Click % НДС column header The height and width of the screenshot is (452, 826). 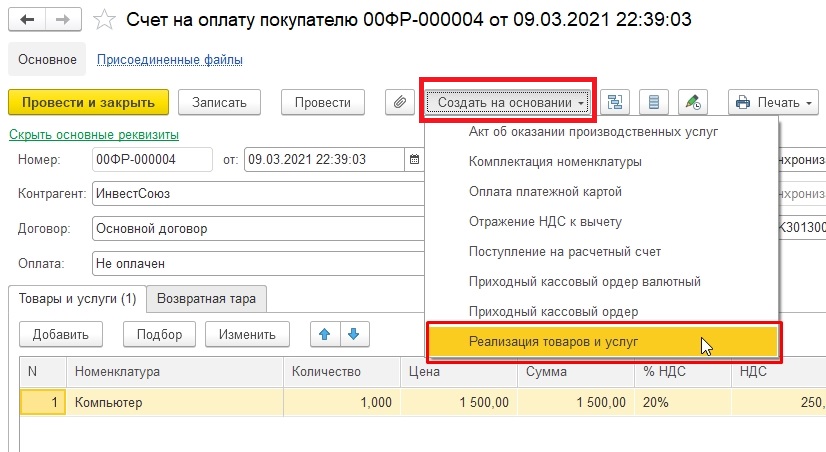click(x=683, y=372)
